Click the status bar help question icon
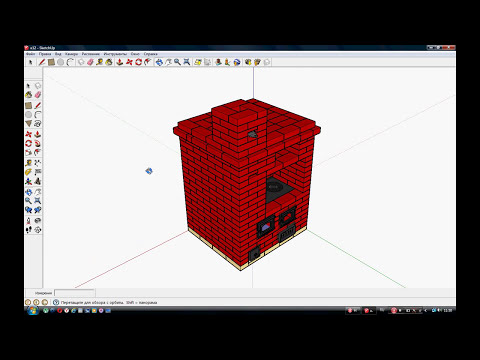 pyautogui.click(x=56, y=302)
